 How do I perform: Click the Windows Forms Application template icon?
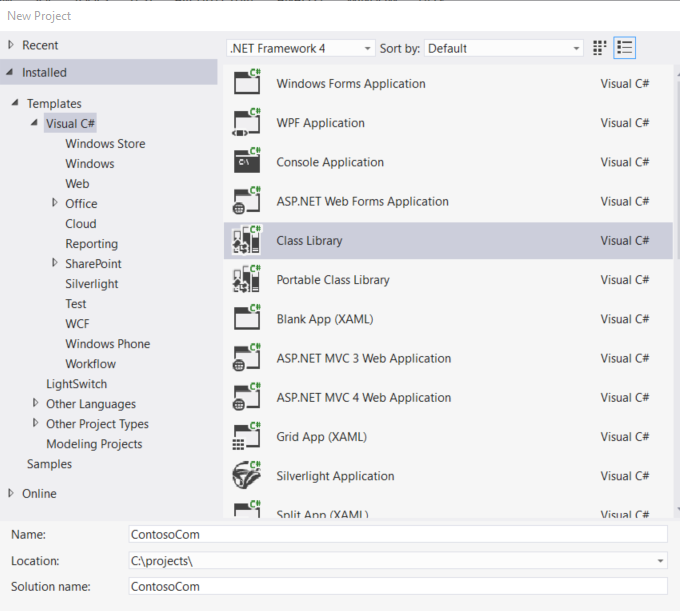click(246, 84)
